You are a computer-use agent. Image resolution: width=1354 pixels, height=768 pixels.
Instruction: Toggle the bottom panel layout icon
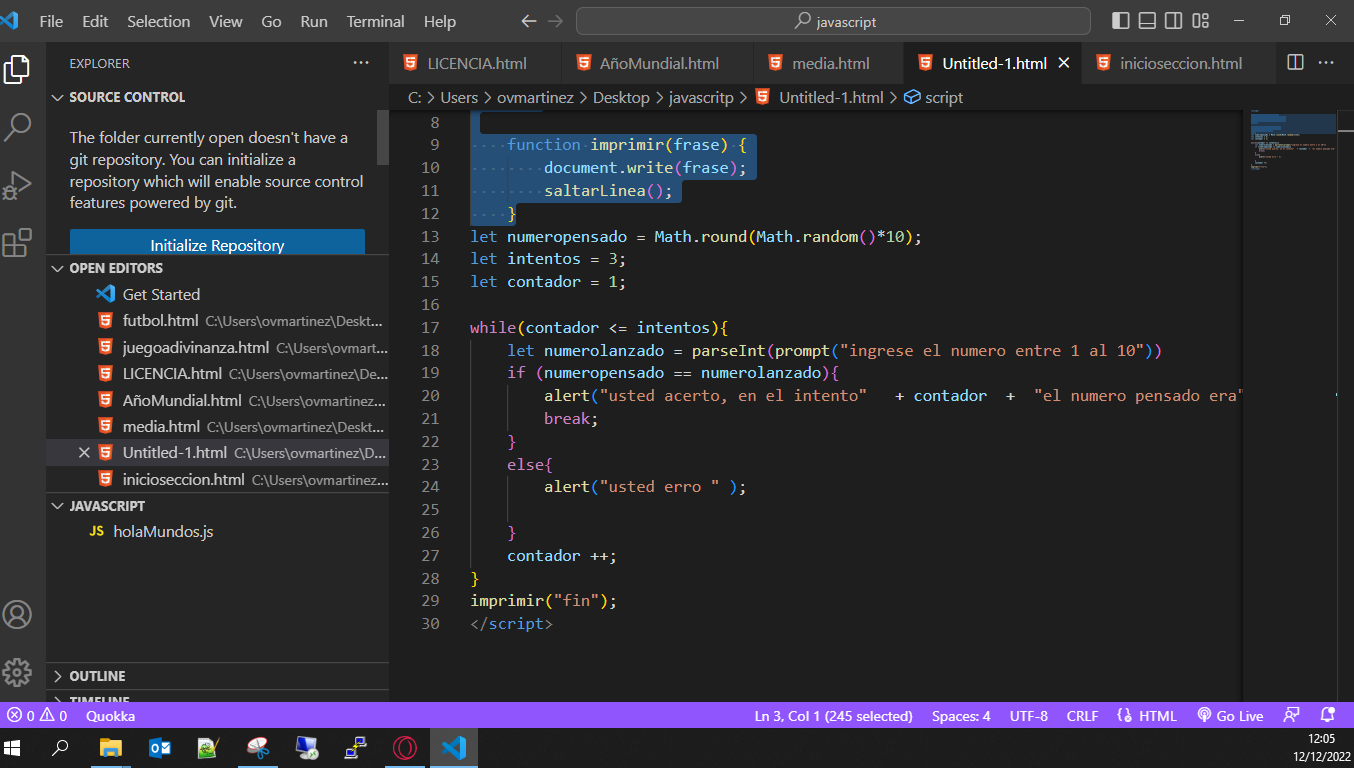(x=1148, y=21)
